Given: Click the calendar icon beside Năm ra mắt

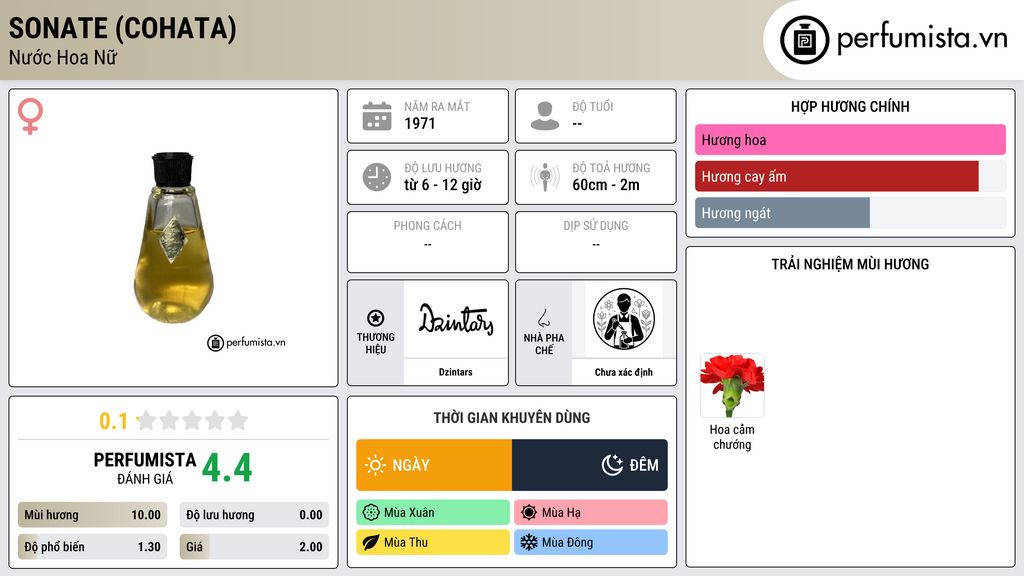Looking at the screenshot, I should click(x=377, y=116).
